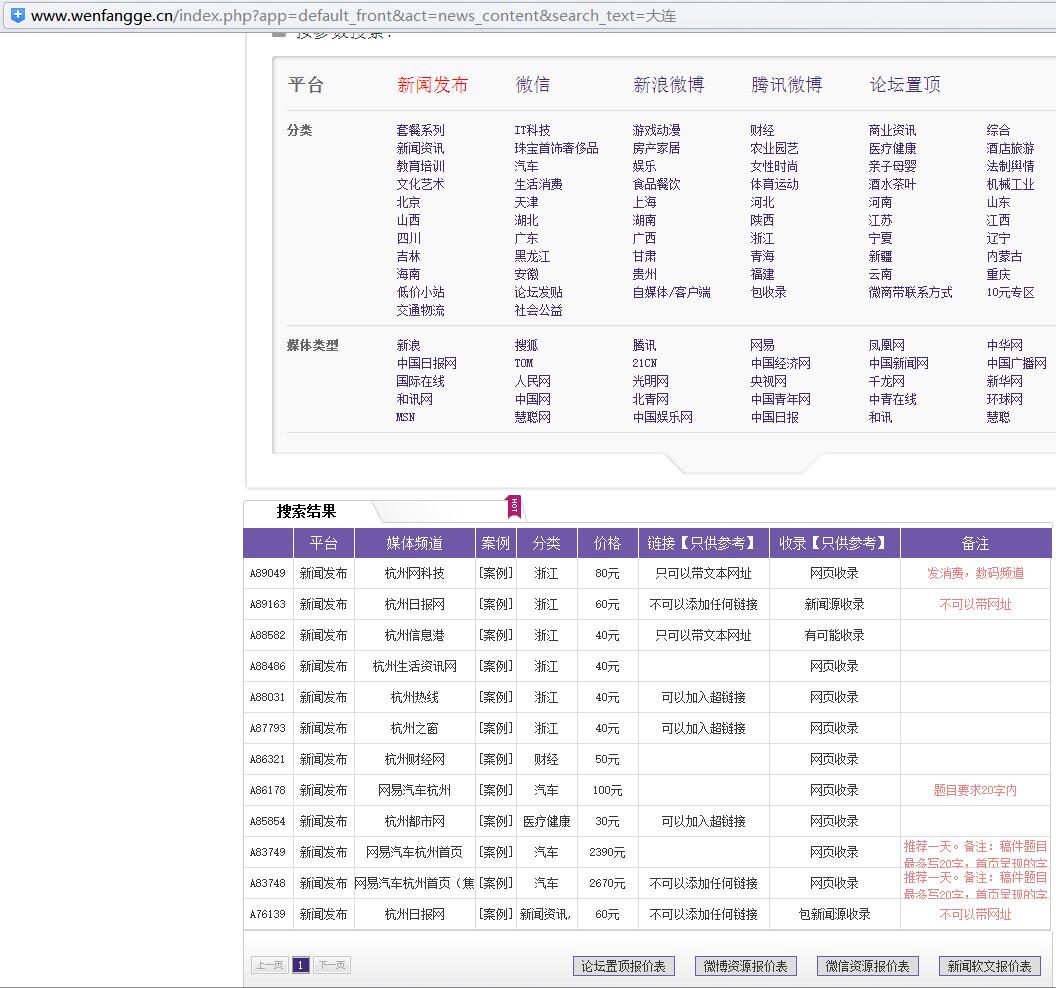Viewport: 1056px width, 988px height.
Task: Click the 媒体频道 column header
Action: (x=414, y=544)
